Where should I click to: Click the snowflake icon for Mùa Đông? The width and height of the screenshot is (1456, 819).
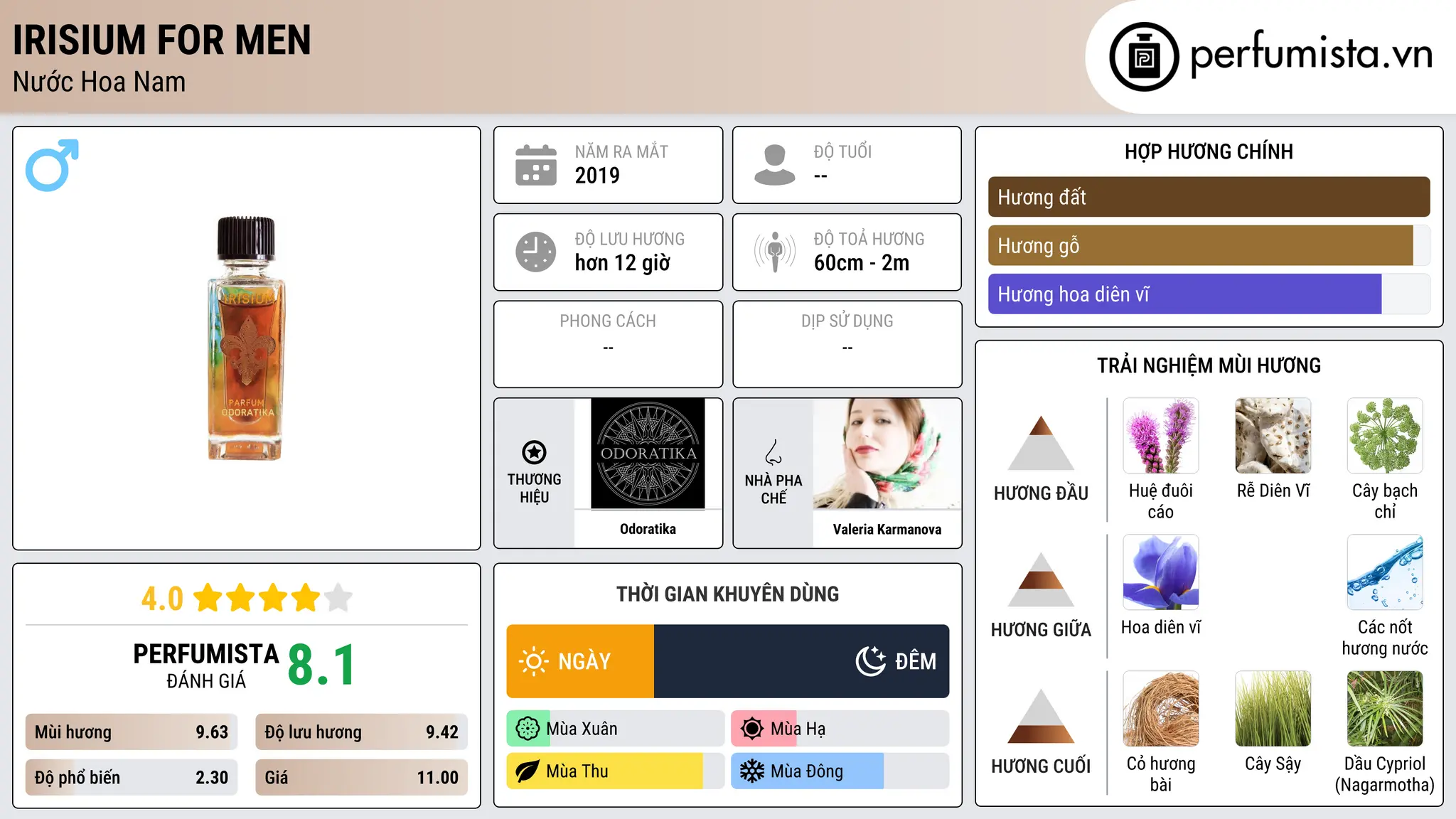(752, 771)
